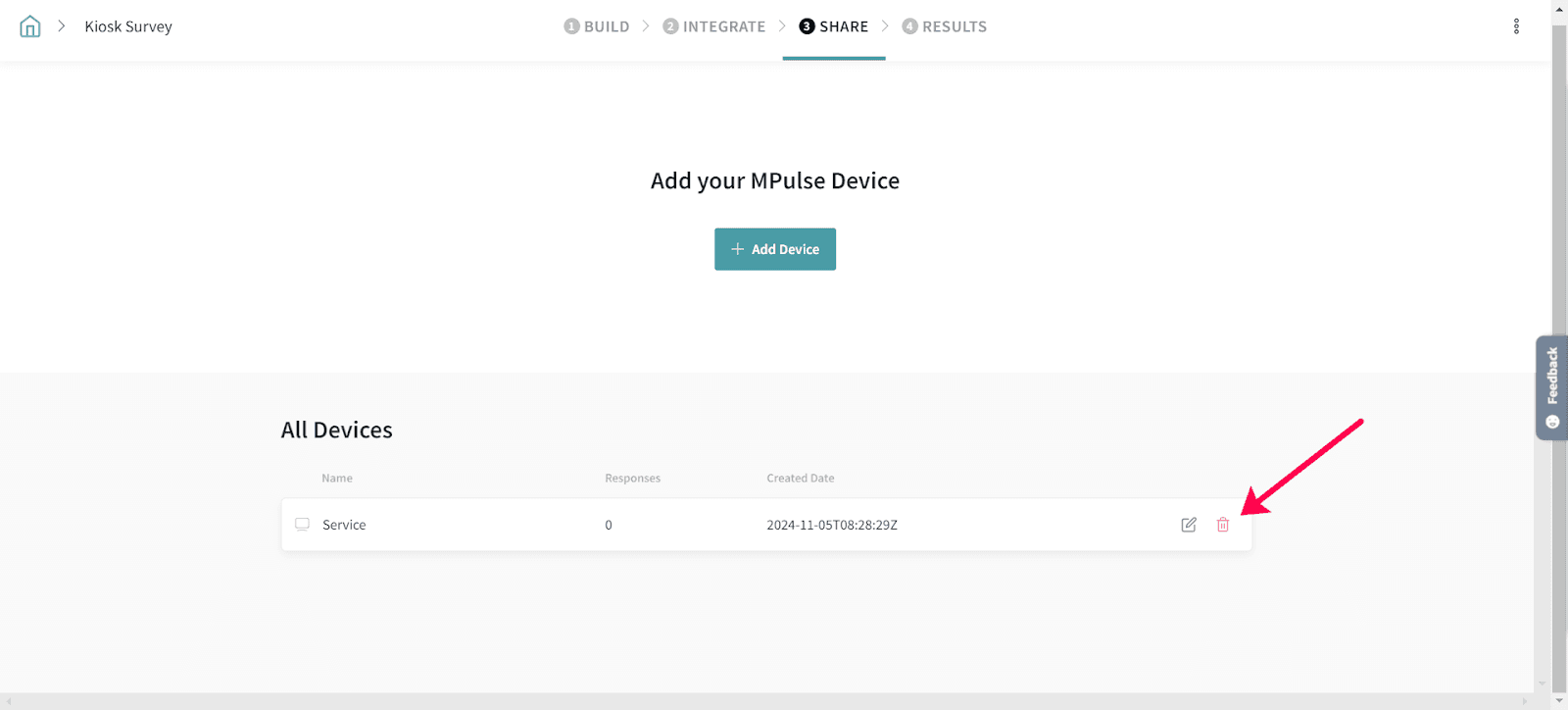Open the three-dot more options menu
Viewport: 1568px width, 710px height.
[x=1516, y=26]
